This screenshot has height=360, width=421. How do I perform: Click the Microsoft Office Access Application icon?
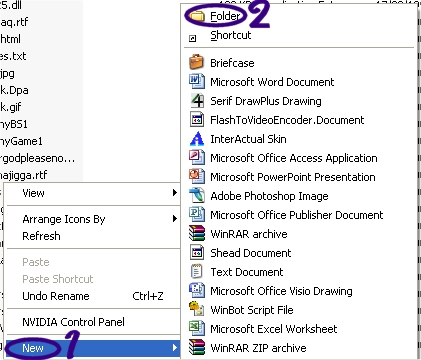pos(197,157)
